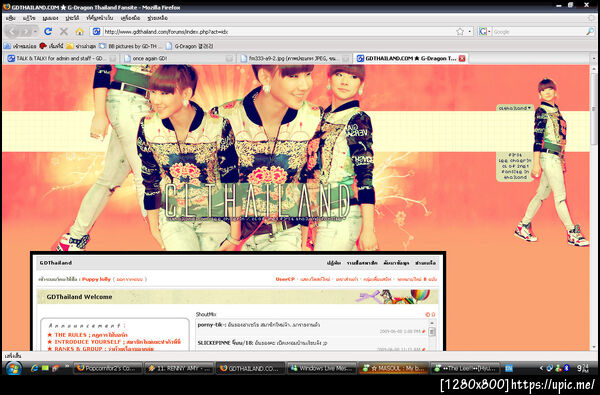Click the logout link in parentheses after Puppy lolly
The height and width of the screenshot is (395, 600).
point(130,279)
